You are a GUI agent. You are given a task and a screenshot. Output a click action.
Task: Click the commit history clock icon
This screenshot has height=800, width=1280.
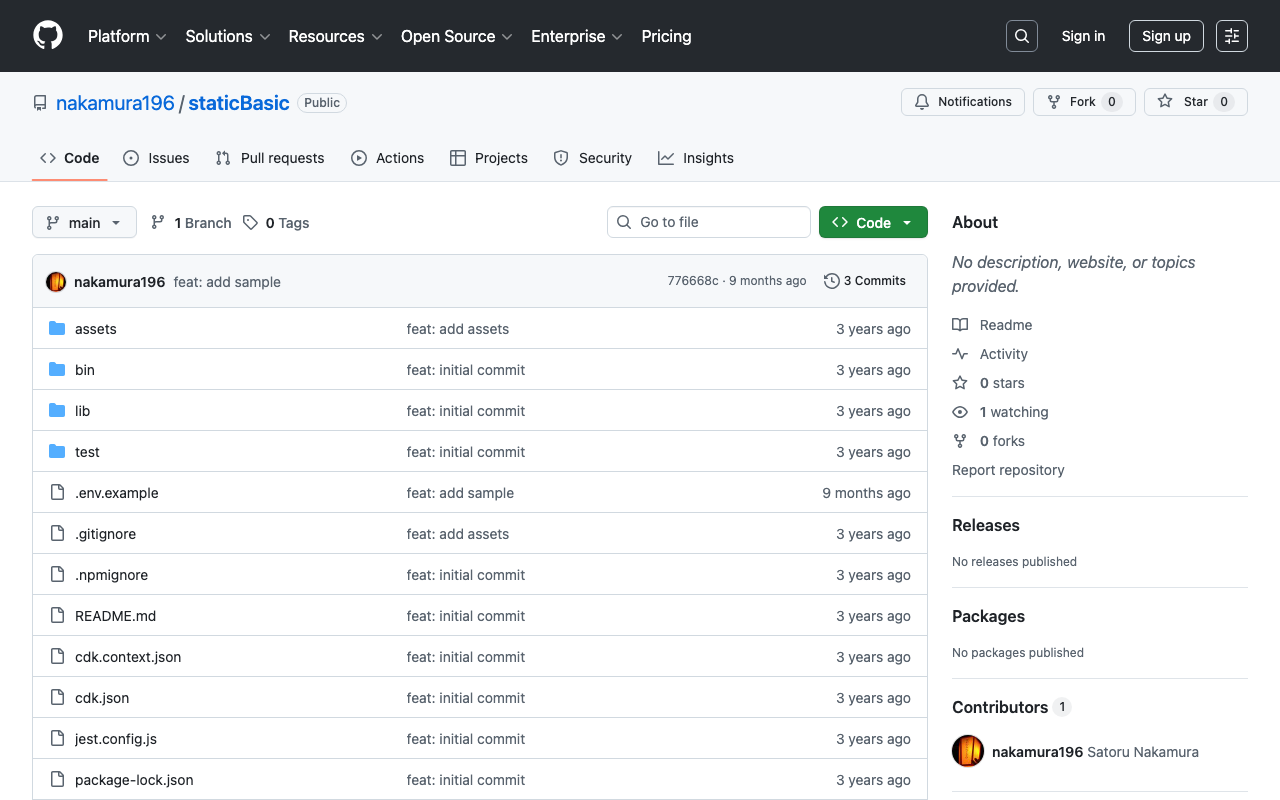coord(831,281)
